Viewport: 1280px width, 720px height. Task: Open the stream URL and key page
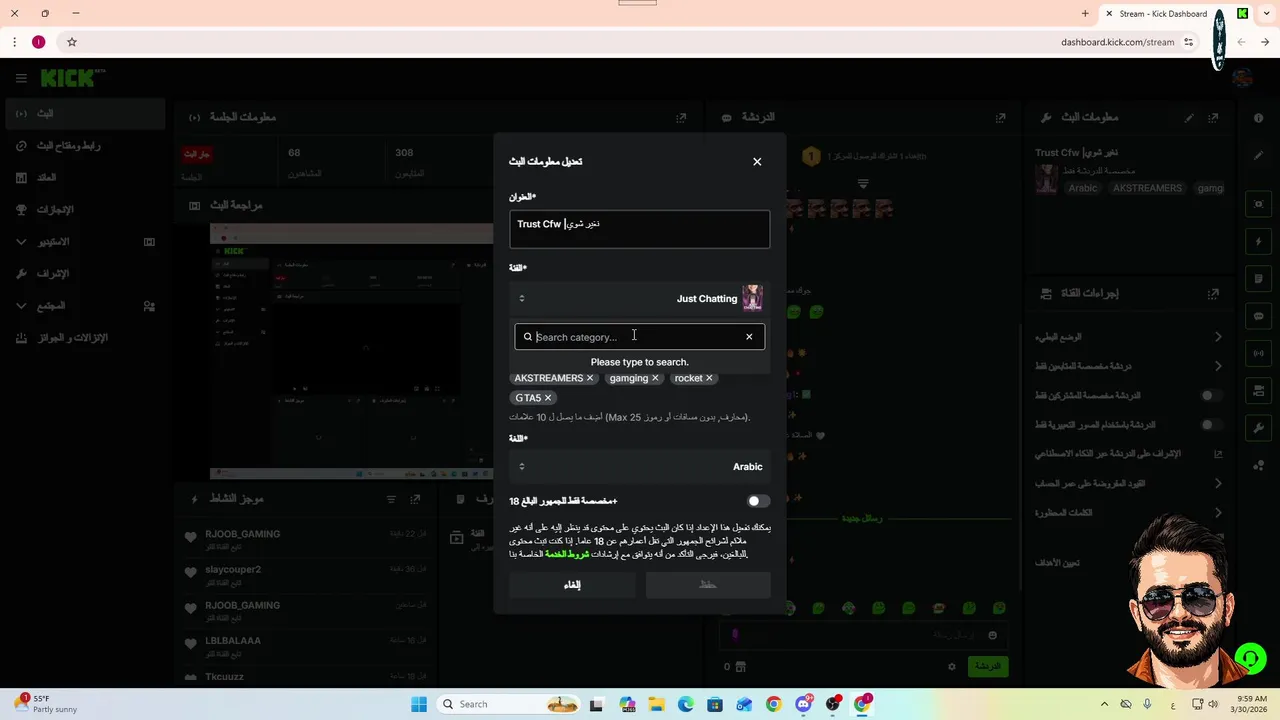(83, 146)
